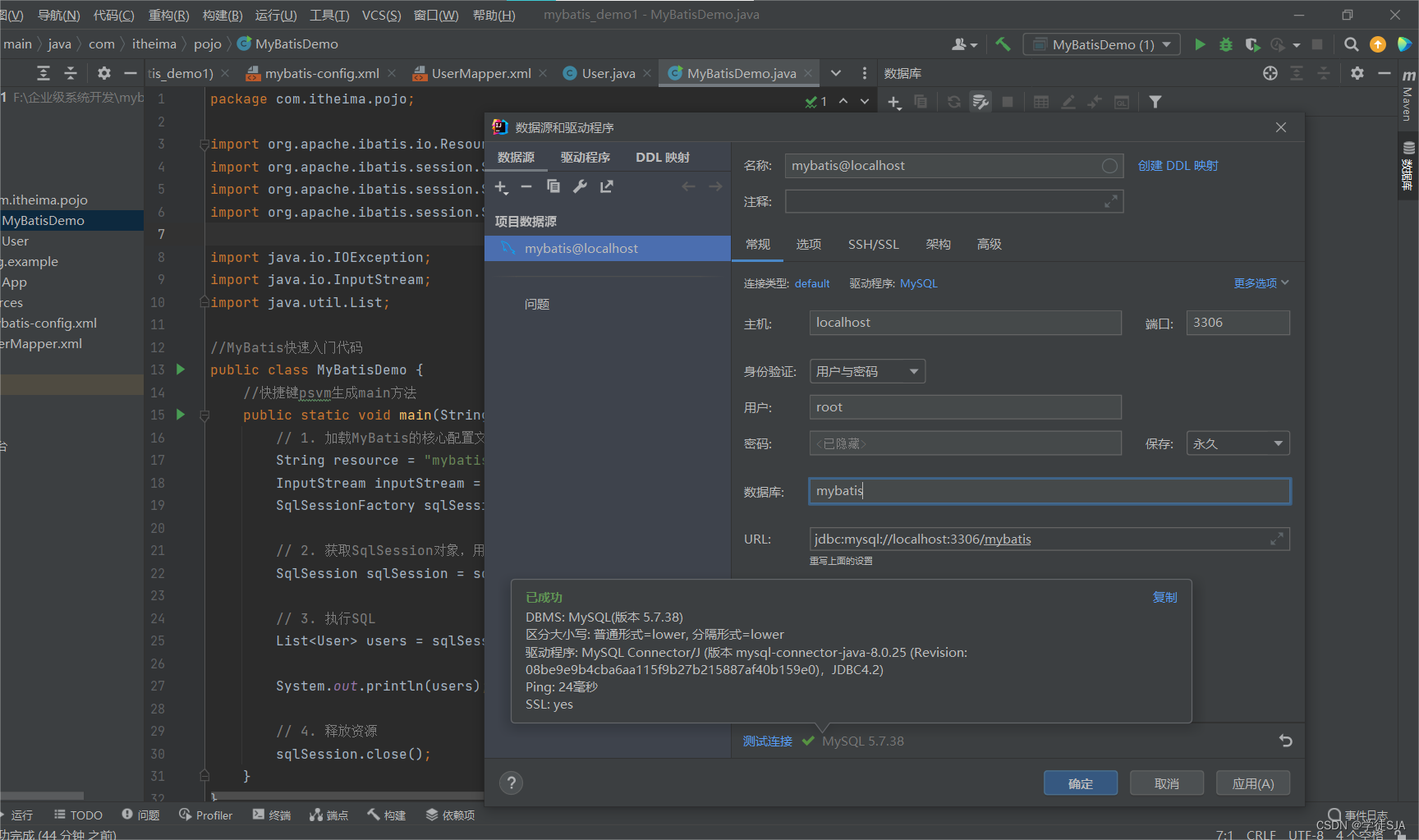Click the run gutter arrow at line 15
The height and width of the screenshot is (840, 1419).
(181, 415)
